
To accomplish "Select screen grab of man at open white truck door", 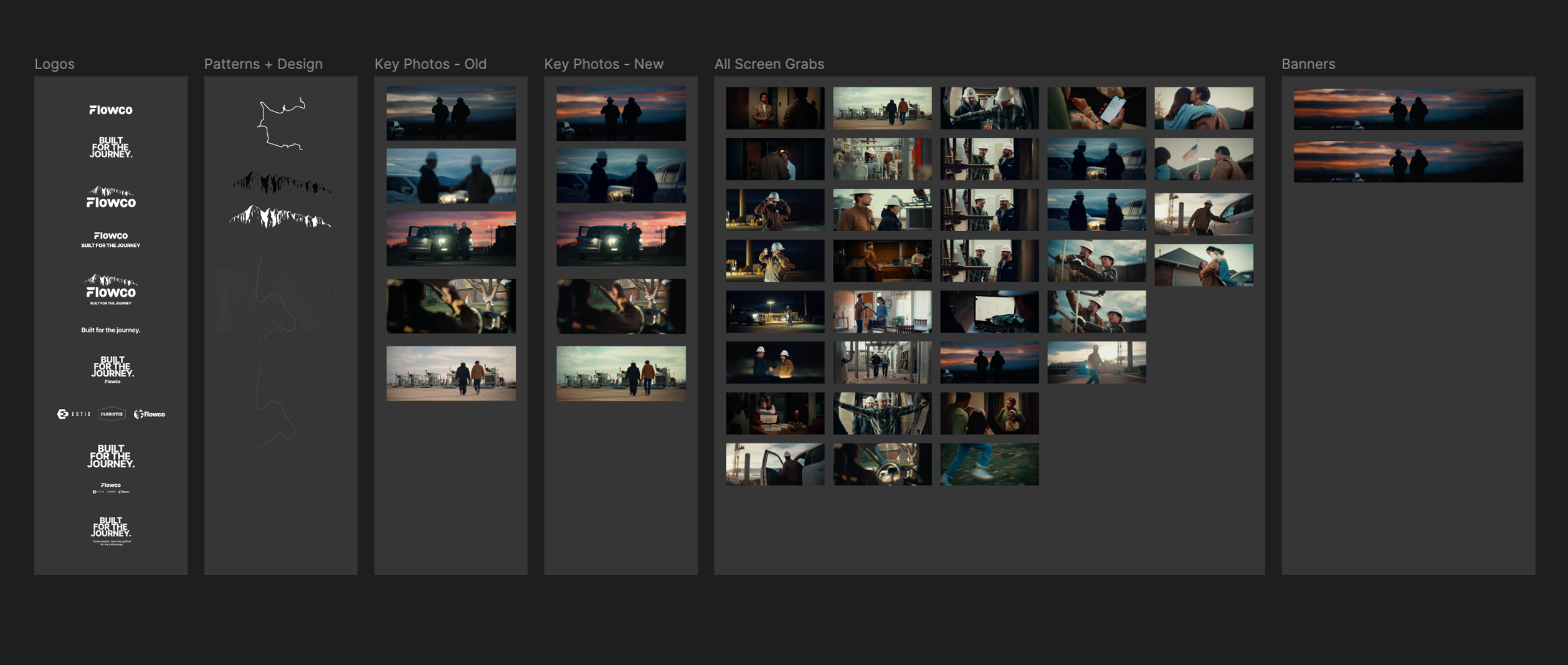I will point(775,464).
